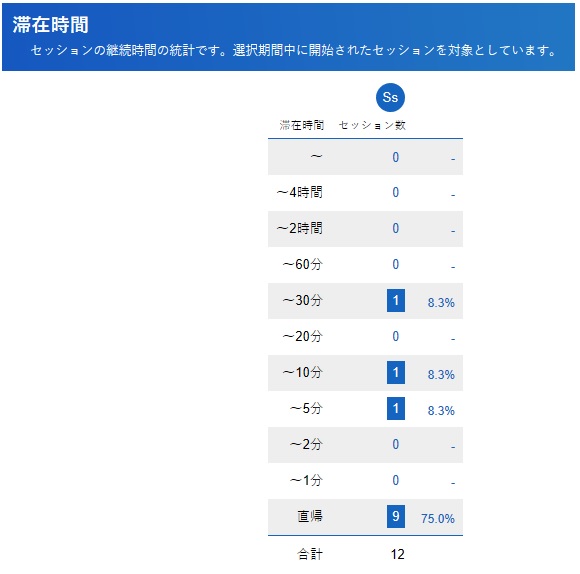
Task: Click the blue Ss circle icon
Action: [390, 98]
